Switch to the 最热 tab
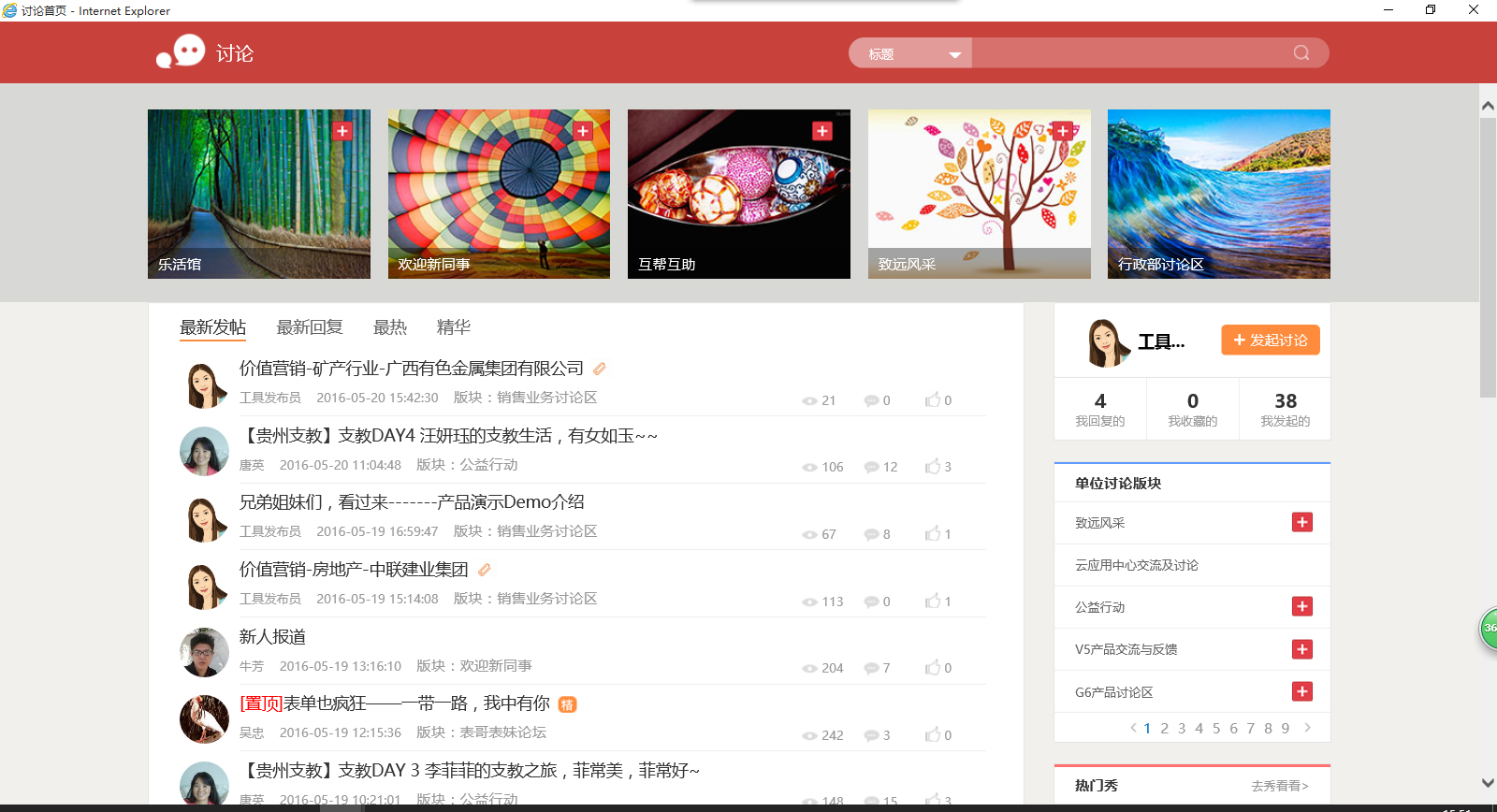 (390, 327)
